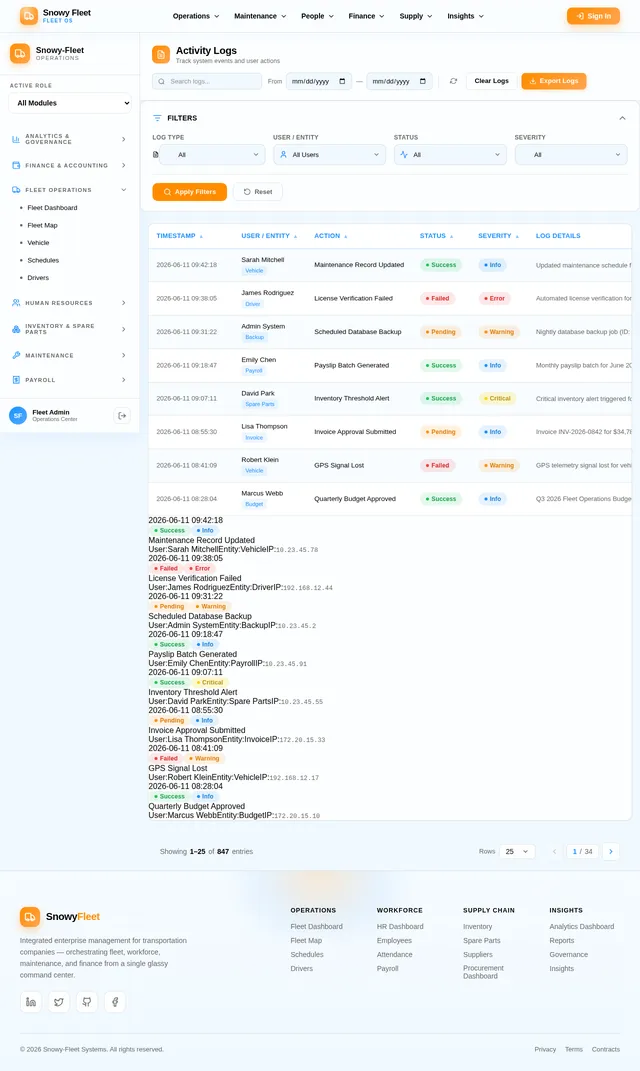Click the refresh logs icon
The image size is (640, 1071).
pos(453,81)
